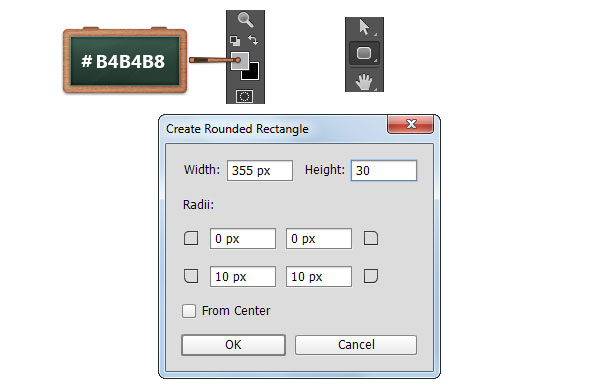Click the top-left corner radius icon
Screen dimensions: 600x389
point(191,238)
